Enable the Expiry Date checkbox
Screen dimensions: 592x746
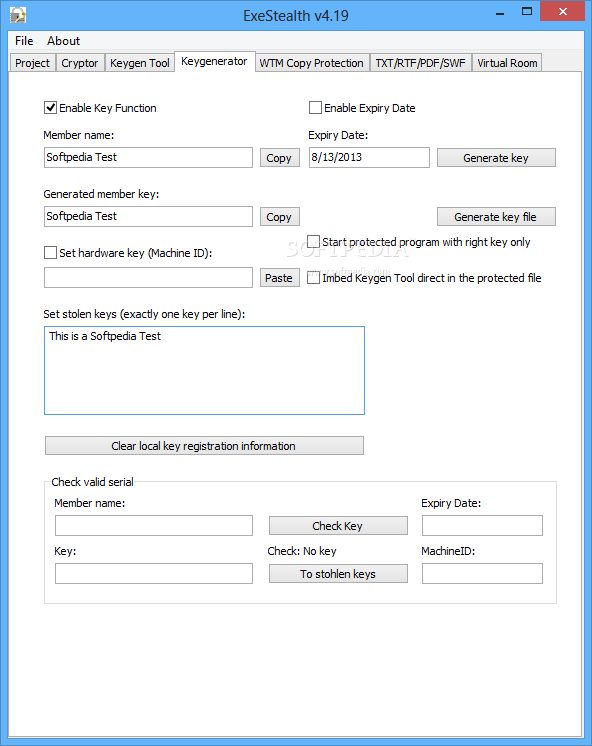315,108
